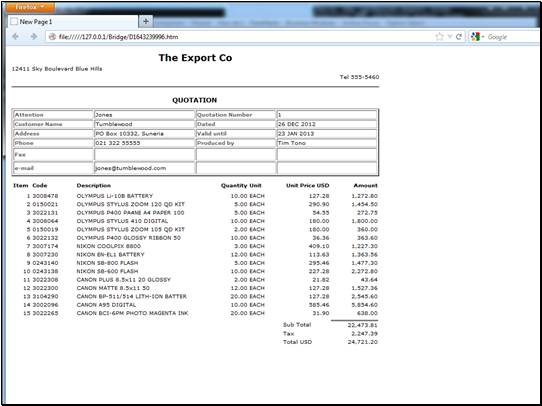Screen dimensions: 542x406
Task: Open the URL history dropdown arrow
Action: point(450,37)
